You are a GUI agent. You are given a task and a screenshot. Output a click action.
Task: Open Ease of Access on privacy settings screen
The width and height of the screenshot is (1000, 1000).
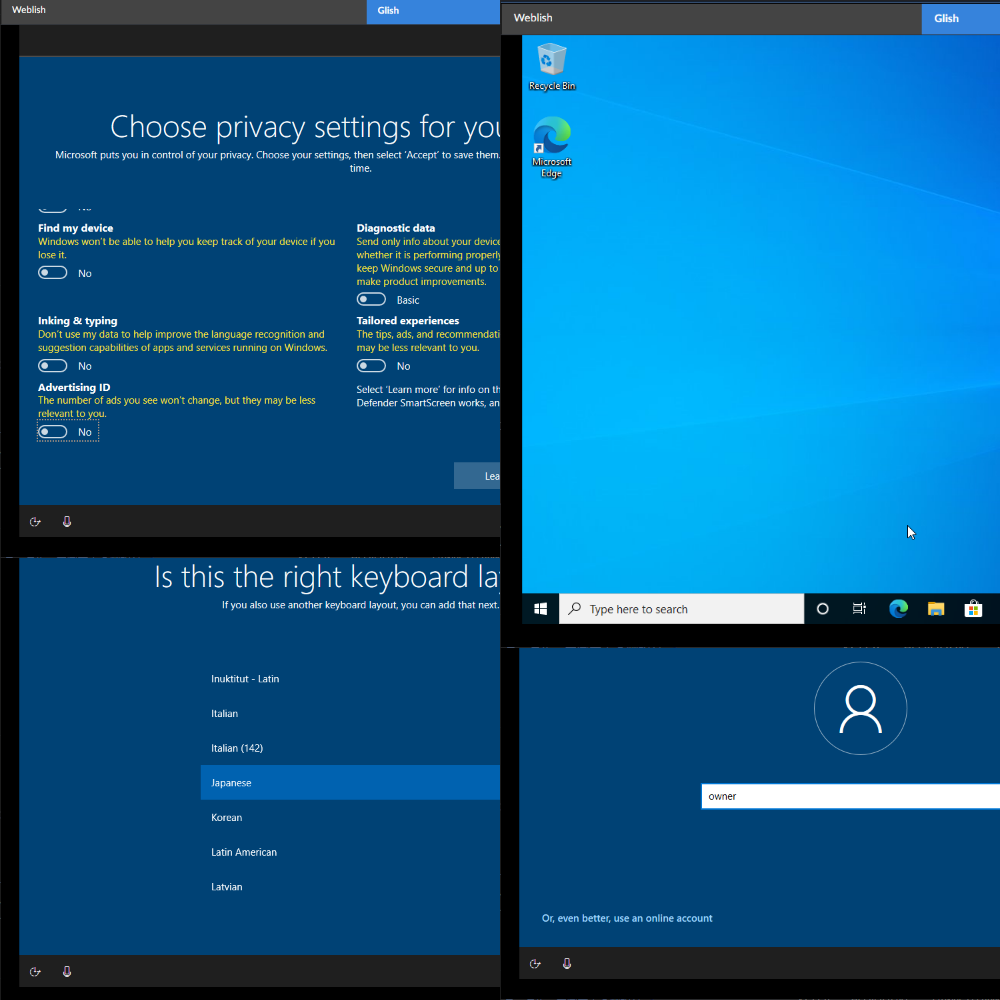pyautogui.click(x=36, y=522)
